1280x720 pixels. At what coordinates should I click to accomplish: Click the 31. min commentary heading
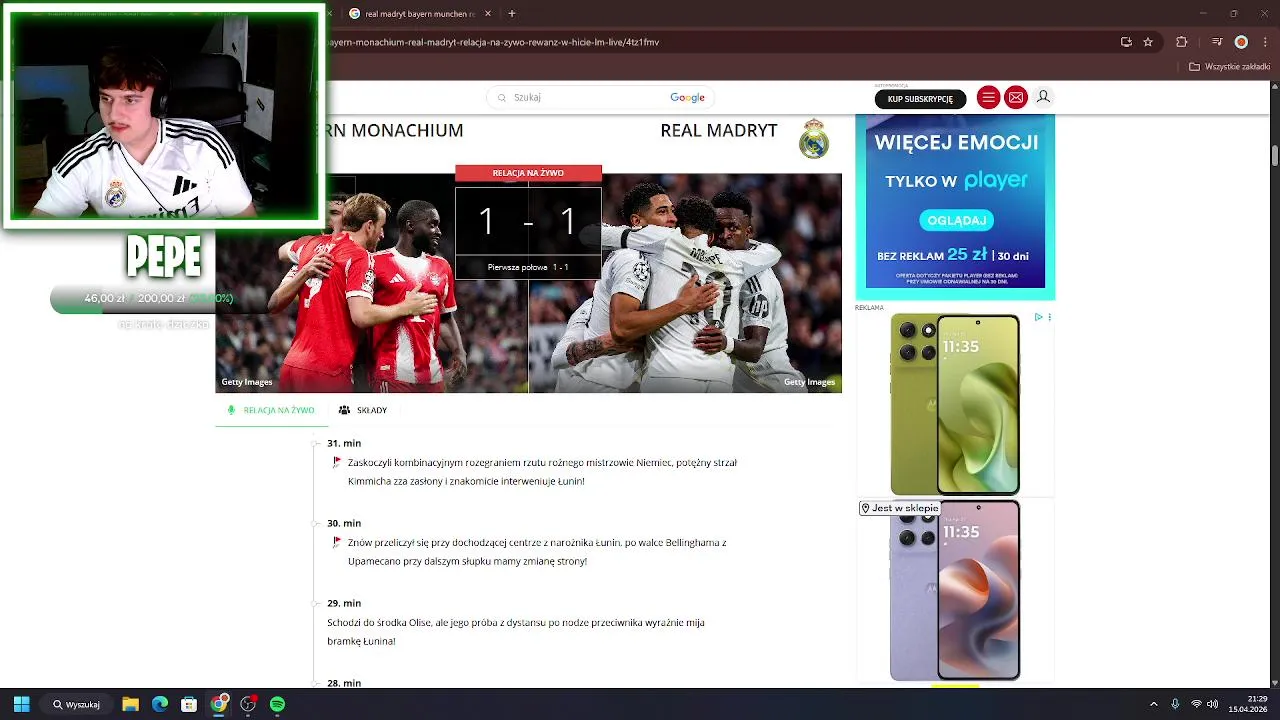tap(344, 443)
